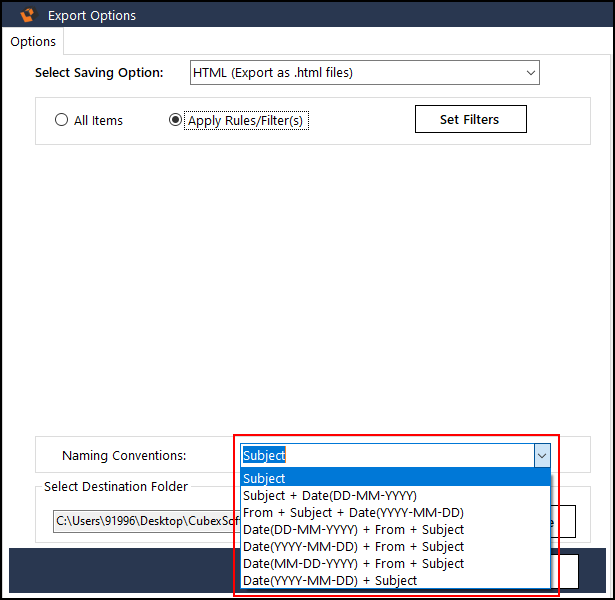615x600 pixels.
Task: Click the Naming Conventions combo box text field
Action: pyautogui.click(x=385, y=456)
